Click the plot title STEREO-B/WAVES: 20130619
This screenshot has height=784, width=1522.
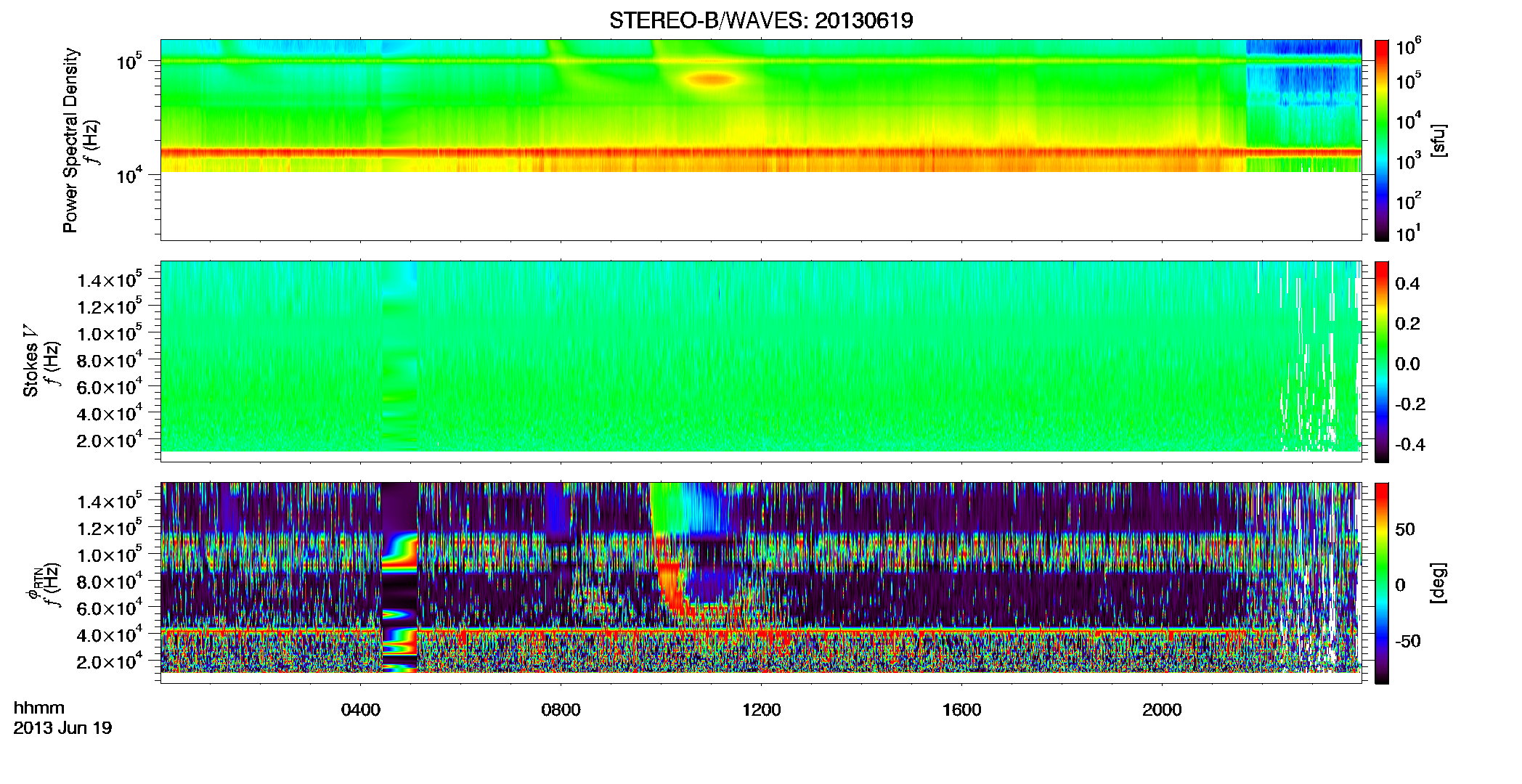pos(760,20)
